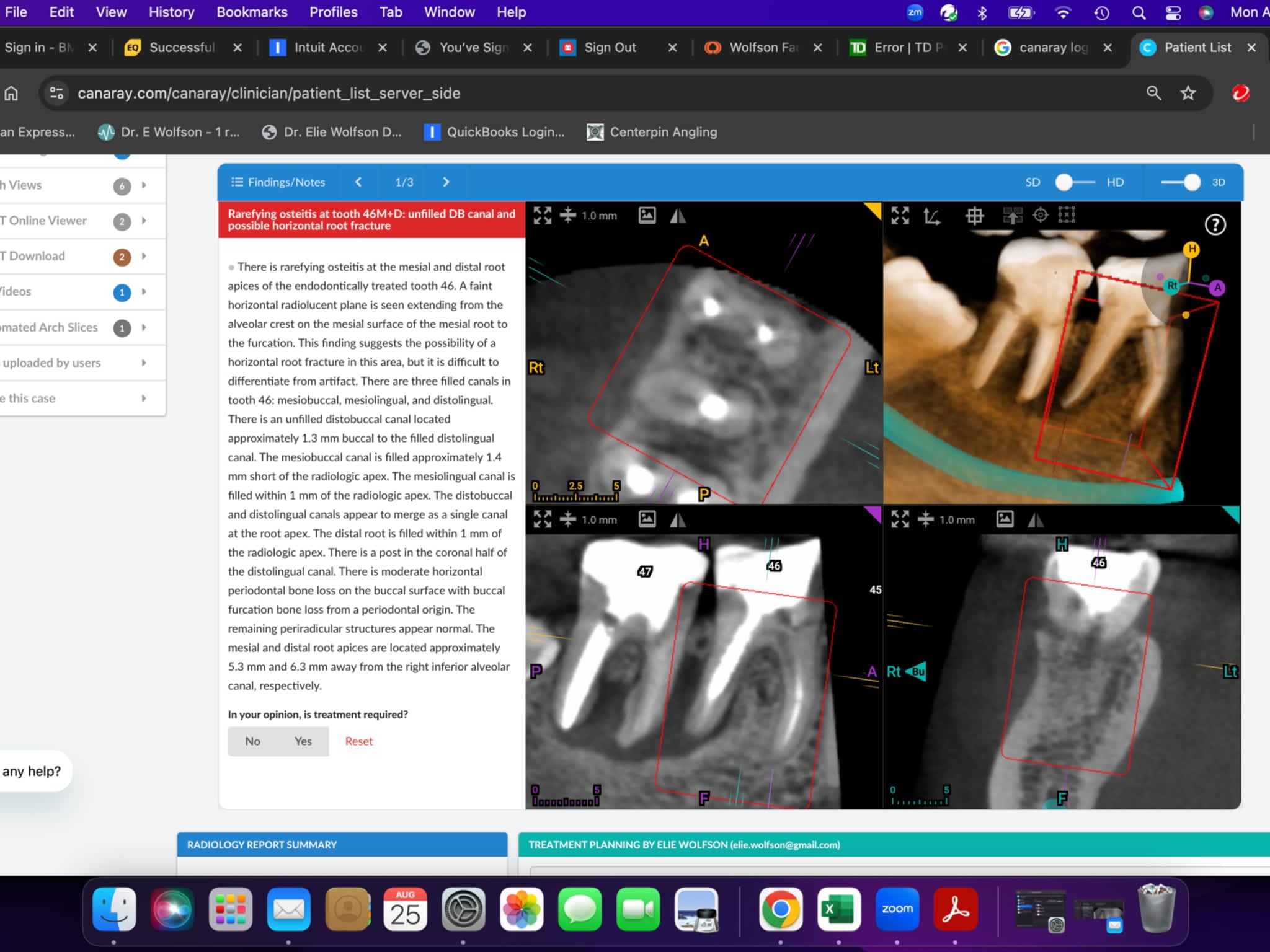The image size is (1270, 952).
Task: Open the Profiles menu
Action: click(334, 12)
